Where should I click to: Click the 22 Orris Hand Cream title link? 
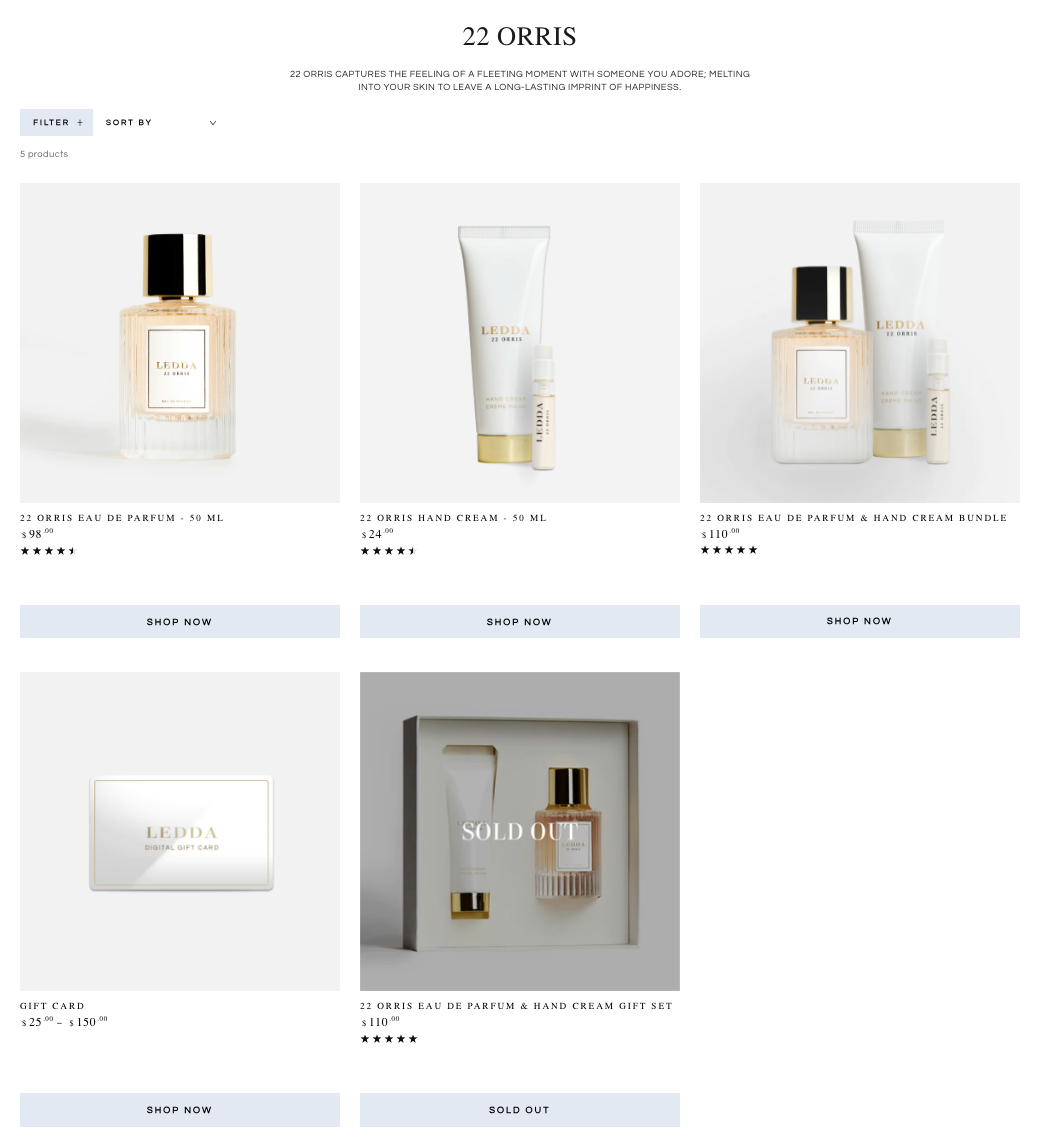(453, 518)
